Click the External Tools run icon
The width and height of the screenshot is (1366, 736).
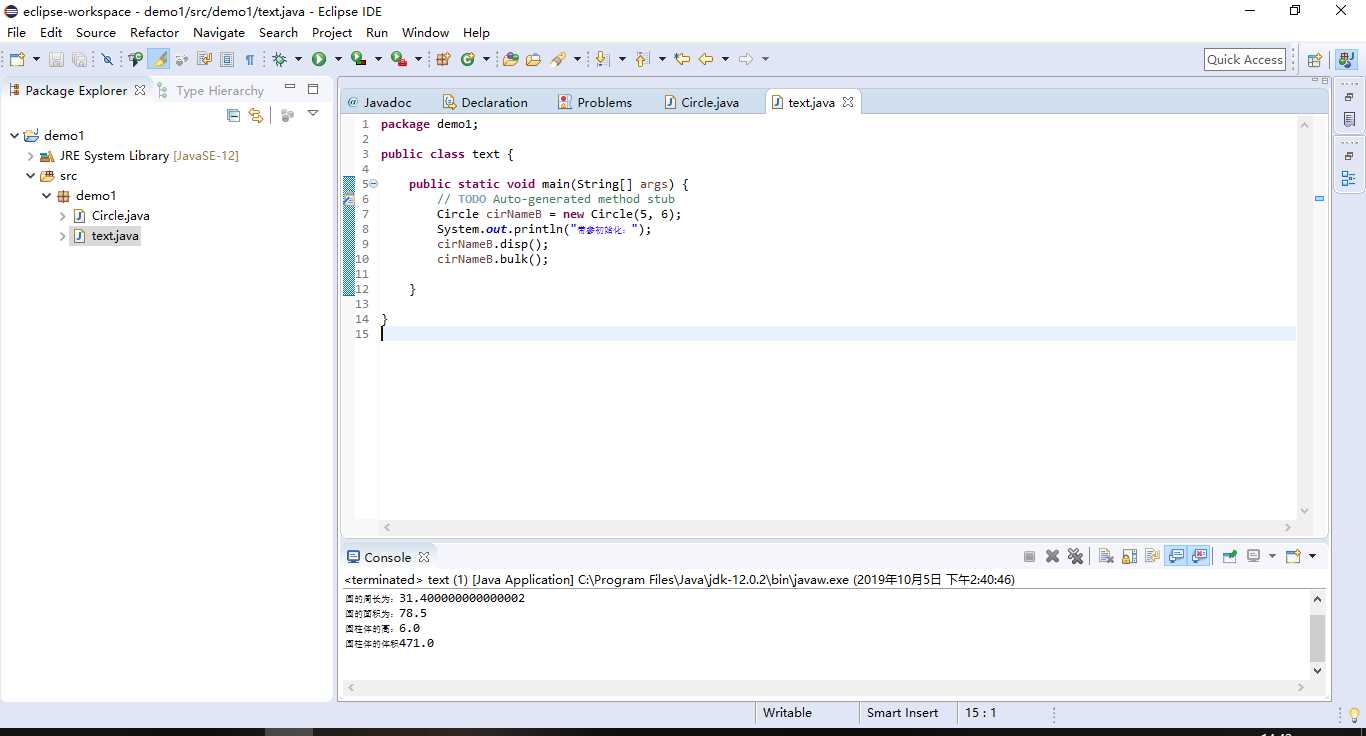398,59
